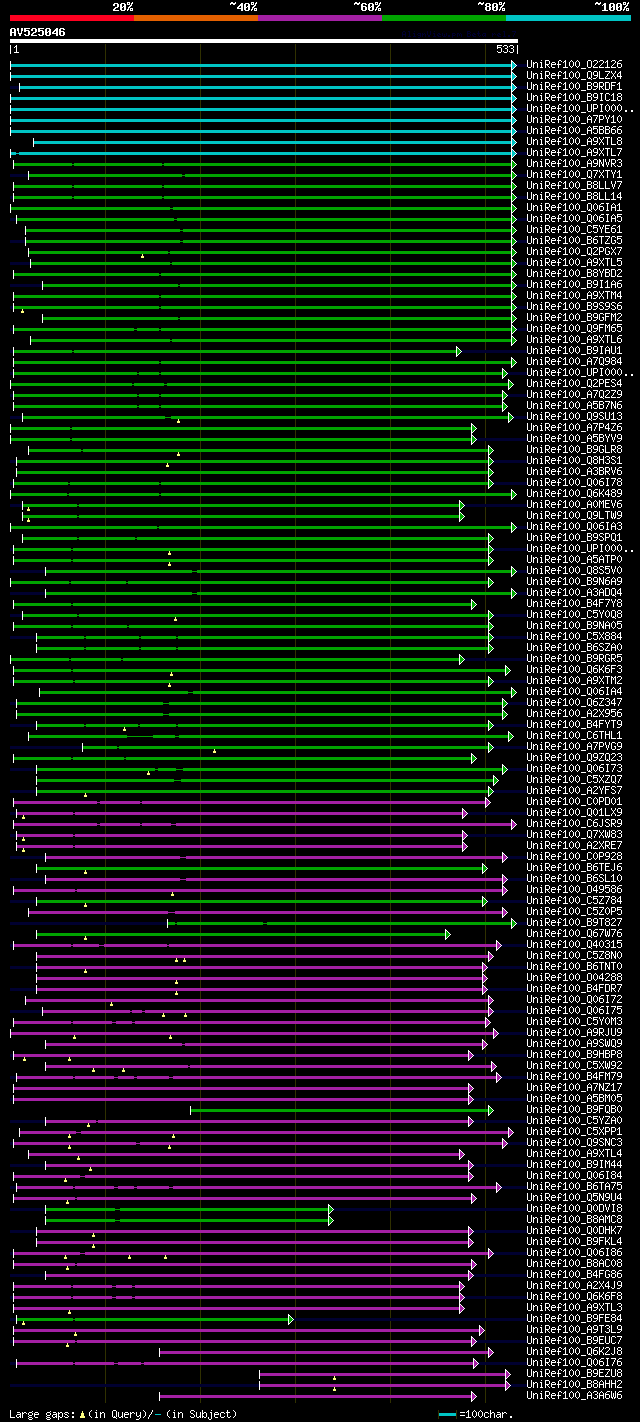Click the UniRef100_C5X884 label
This screenshot has width=640, height=1422.
coord(574,636)
